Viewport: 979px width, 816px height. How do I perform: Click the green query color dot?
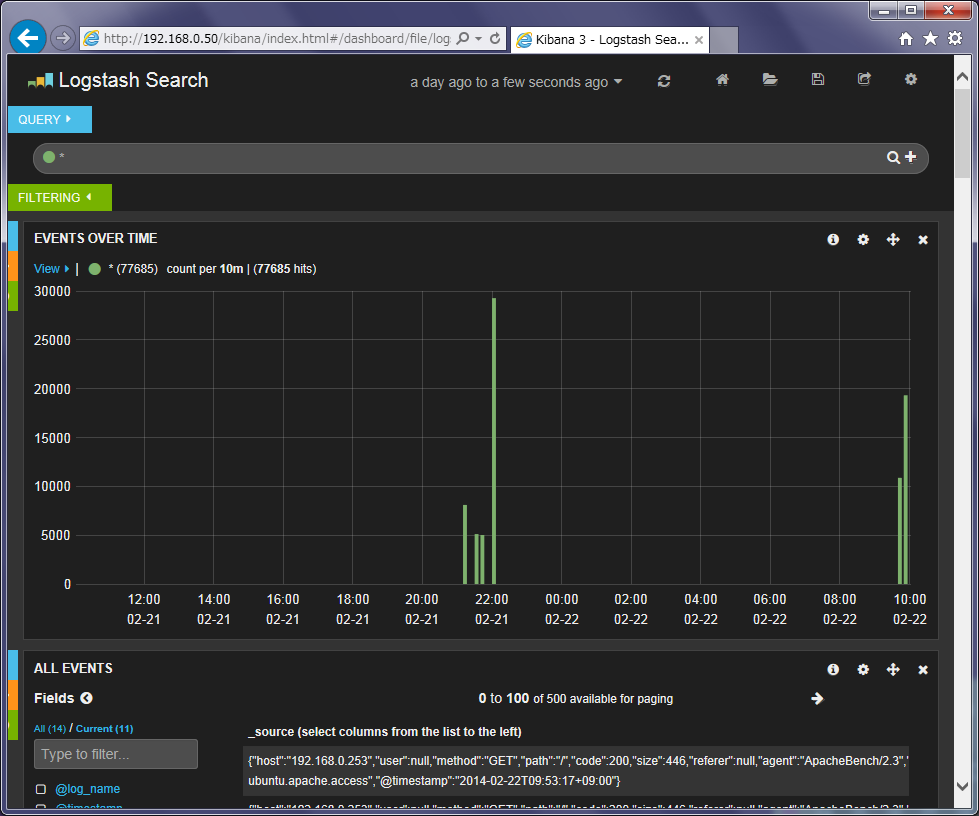click(49, 157)
